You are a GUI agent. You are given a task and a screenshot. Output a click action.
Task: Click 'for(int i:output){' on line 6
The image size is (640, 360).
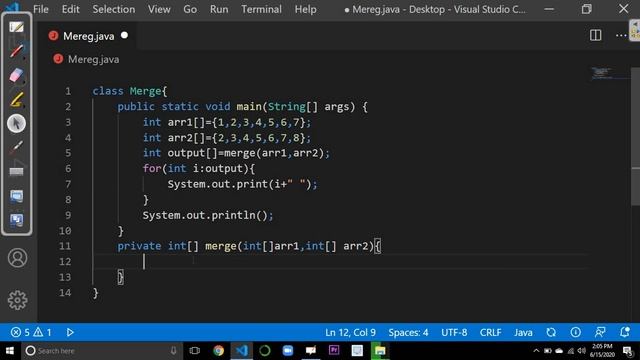[x=199, y=168]
